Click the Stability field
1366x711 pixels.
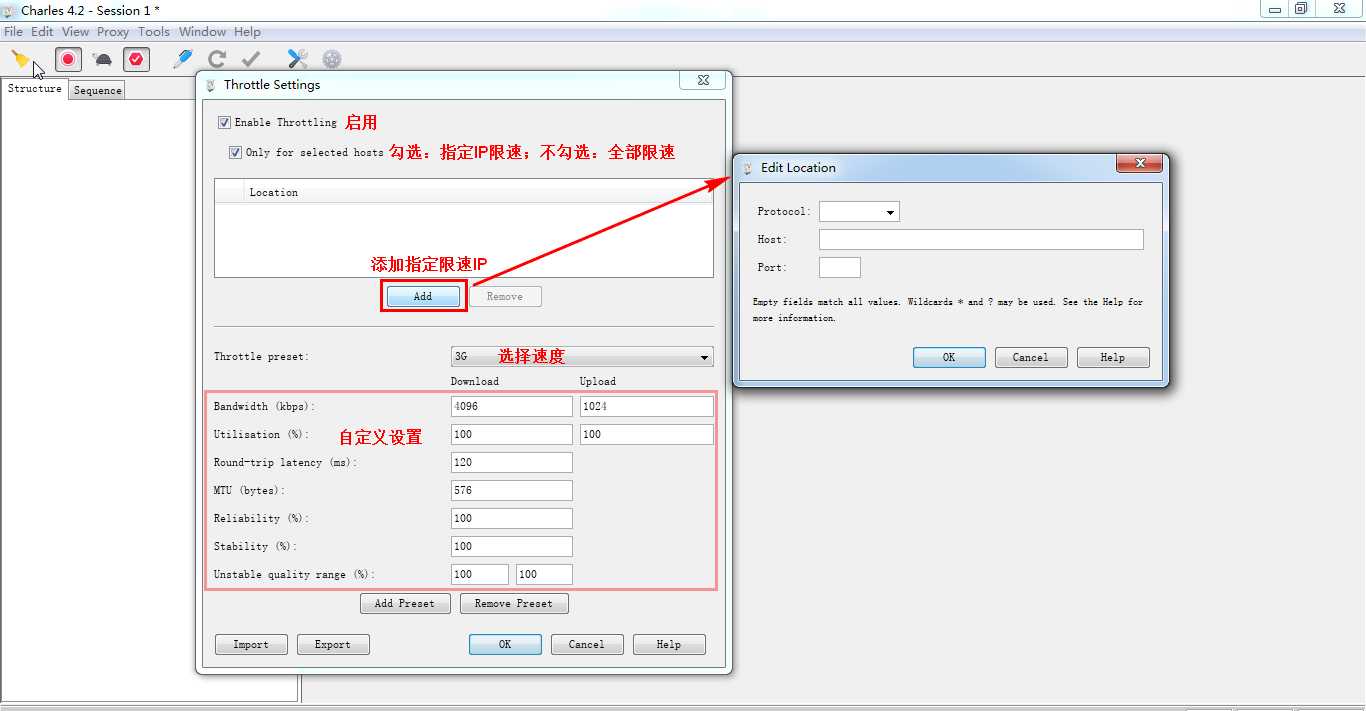pos(512,547)
